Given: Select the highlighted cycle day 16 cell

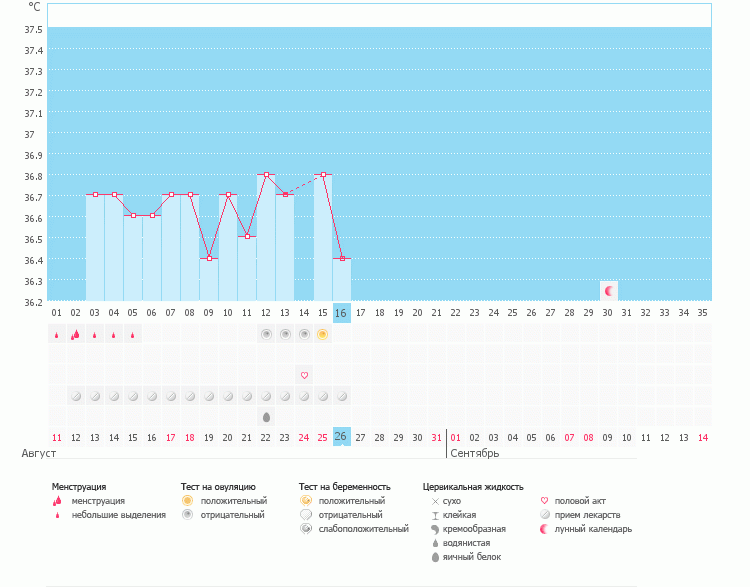Looking at the screenshot, I should 342,313.
